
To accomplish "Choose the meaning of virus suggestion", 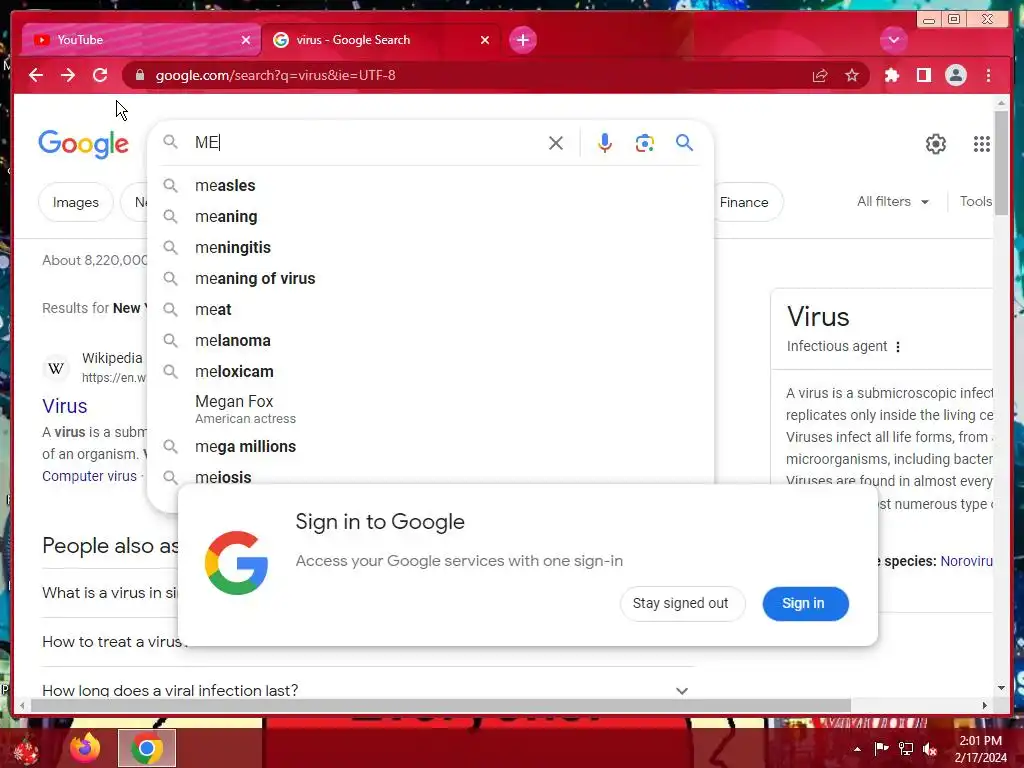I will pos(431,278).
